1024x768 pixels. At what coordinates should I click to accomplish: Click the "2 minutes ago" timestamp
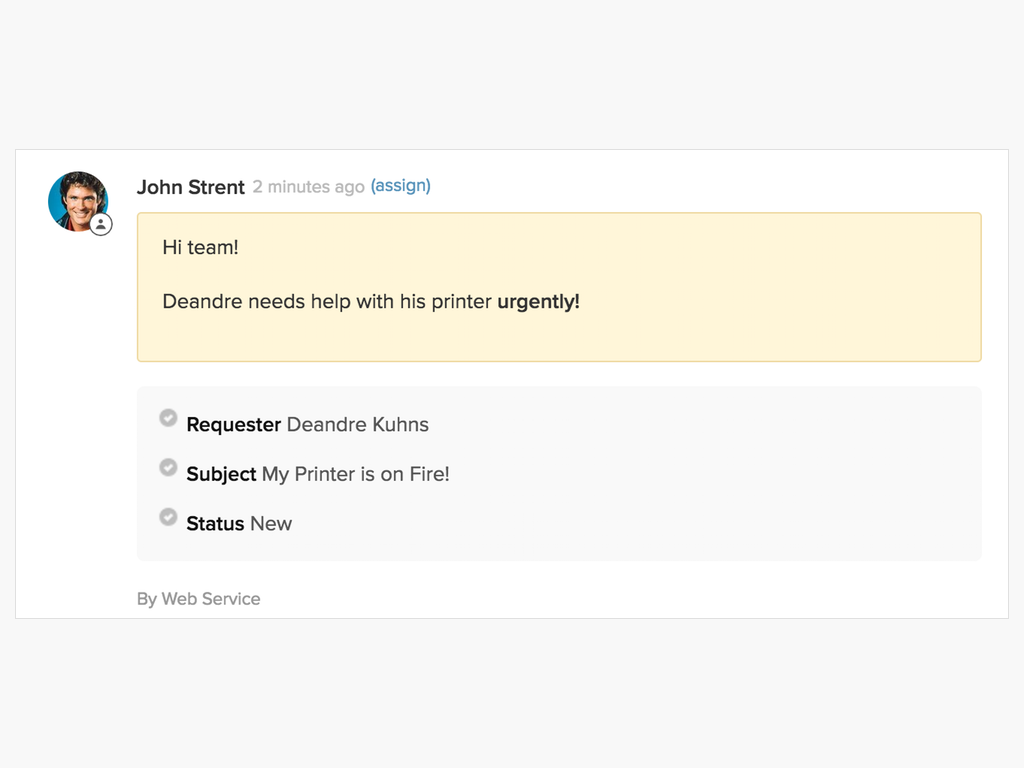click(x=308, y=187)
